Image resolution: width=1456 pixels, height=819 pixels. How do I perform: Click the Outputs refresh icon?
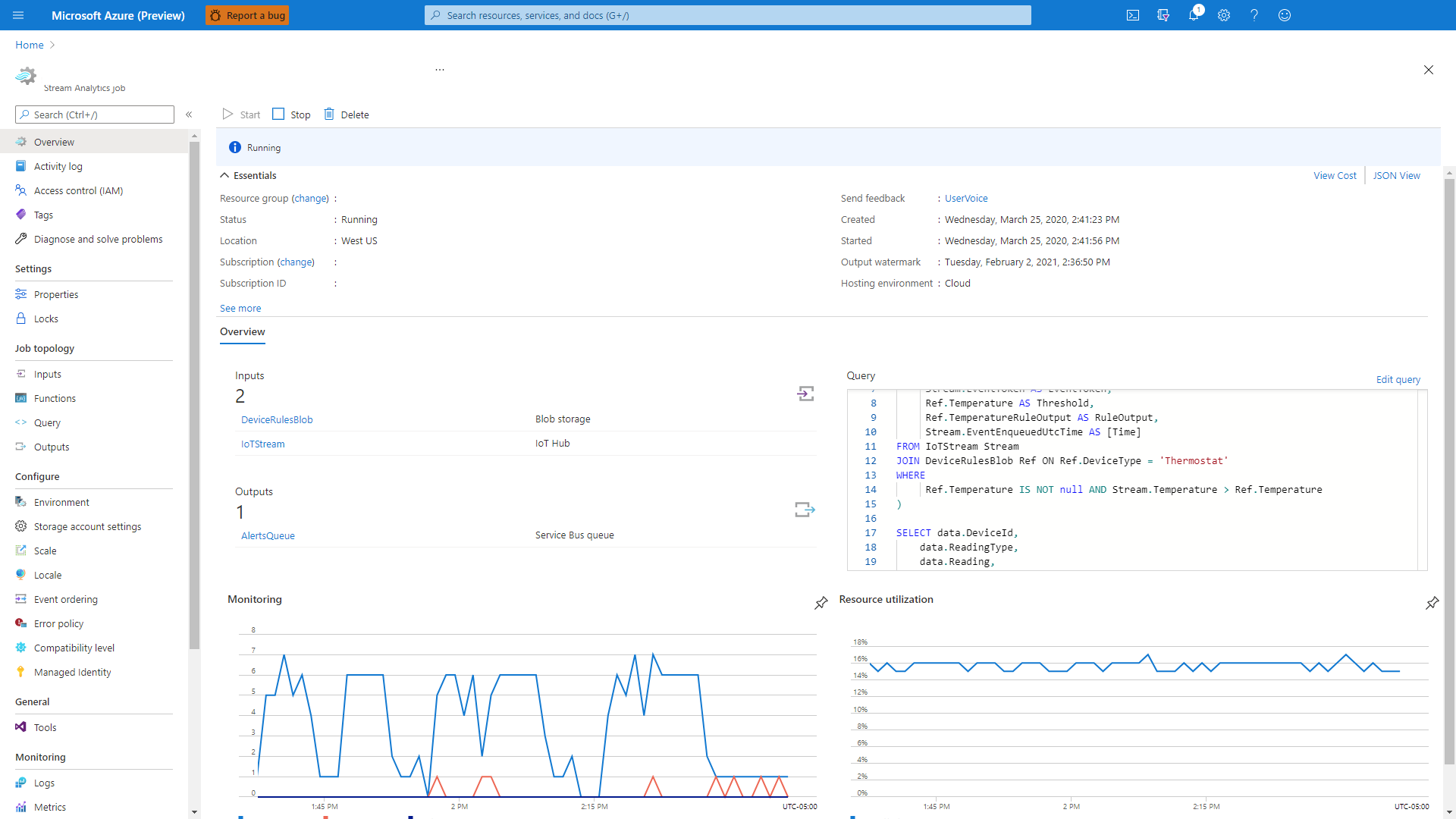point(806,509)
